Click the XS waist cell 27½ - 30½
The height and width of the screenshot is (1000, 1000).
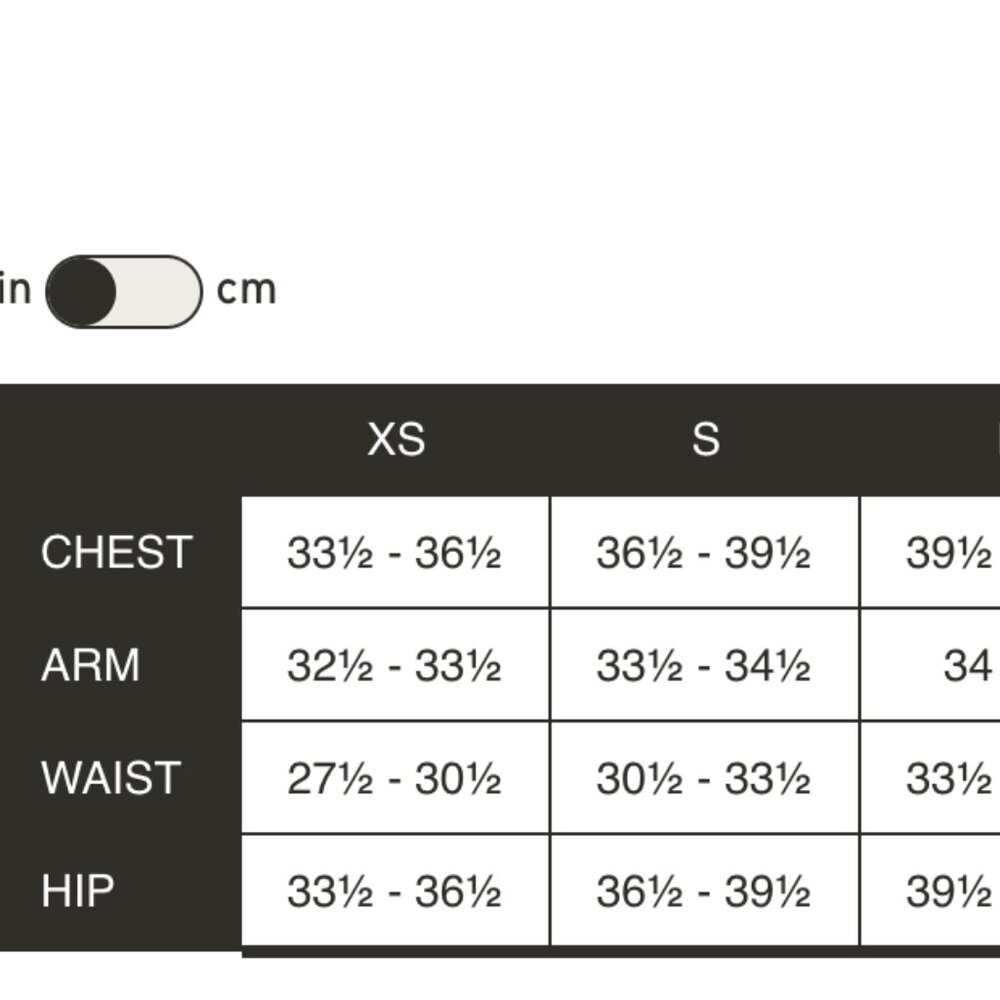click(x=395, y=778)
